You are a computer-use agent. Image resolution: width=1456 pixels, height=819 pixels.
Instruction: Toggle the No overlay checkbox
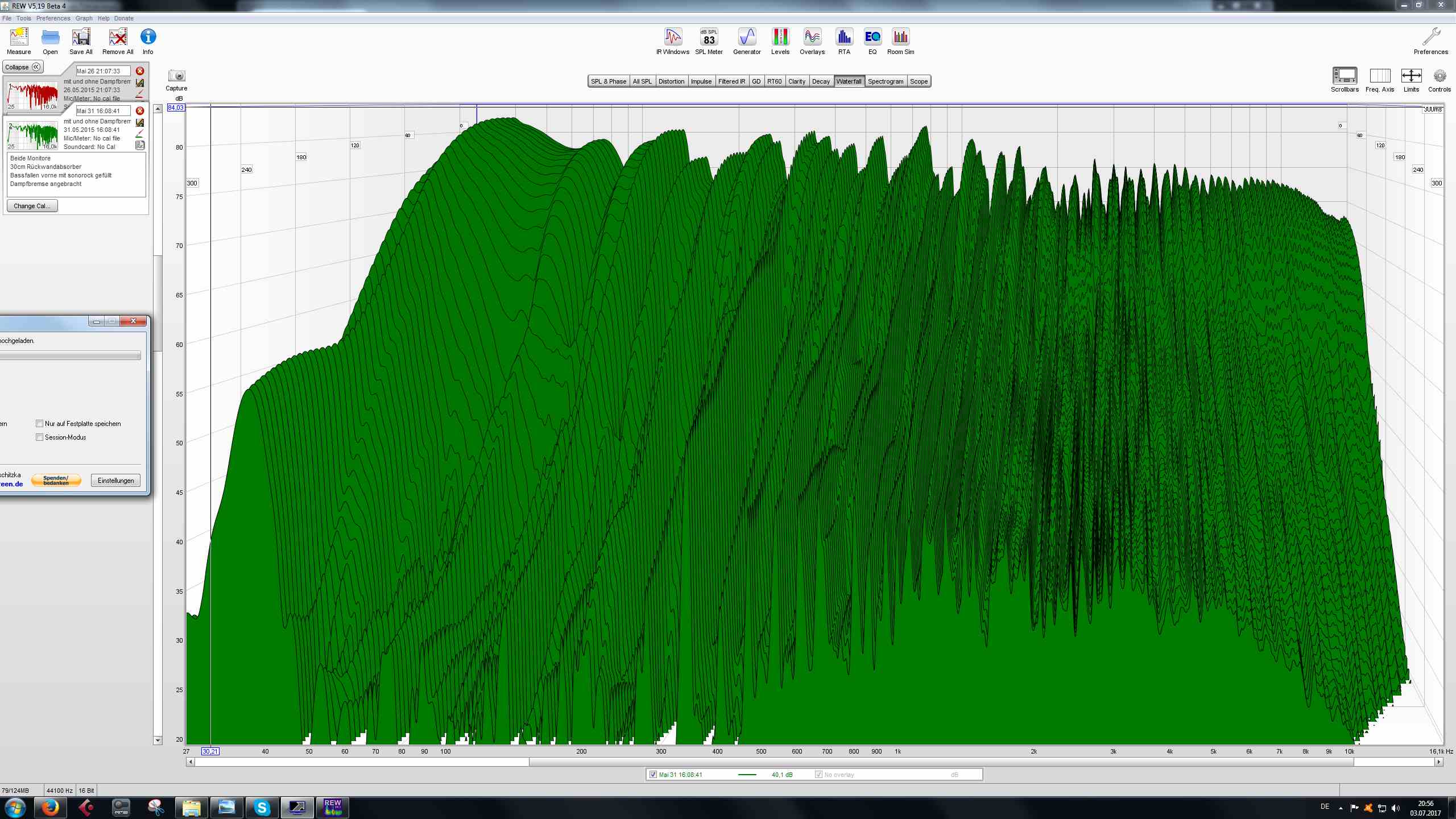(818, 775)
